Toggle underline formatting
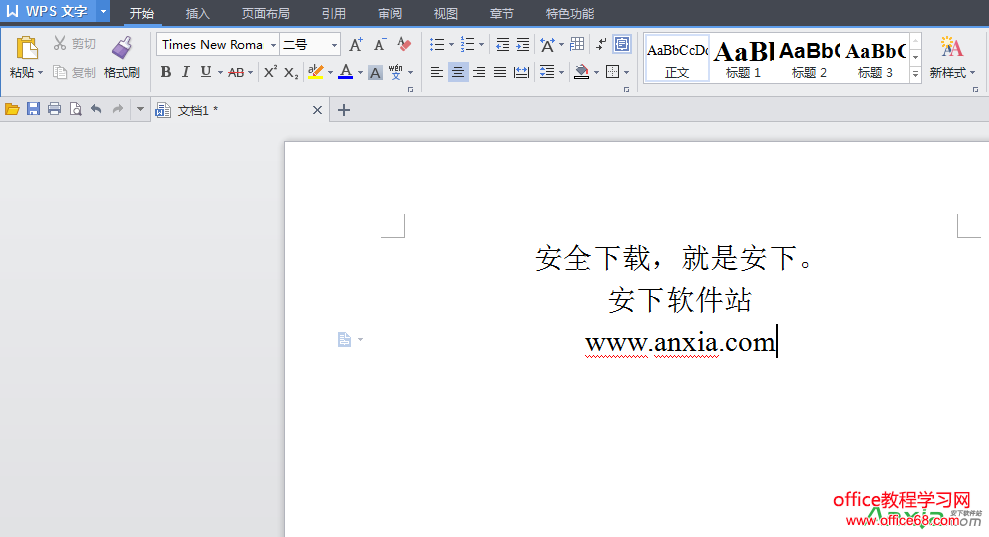The width and height of the screenshot is (989, 537). (x=206, y=72)
